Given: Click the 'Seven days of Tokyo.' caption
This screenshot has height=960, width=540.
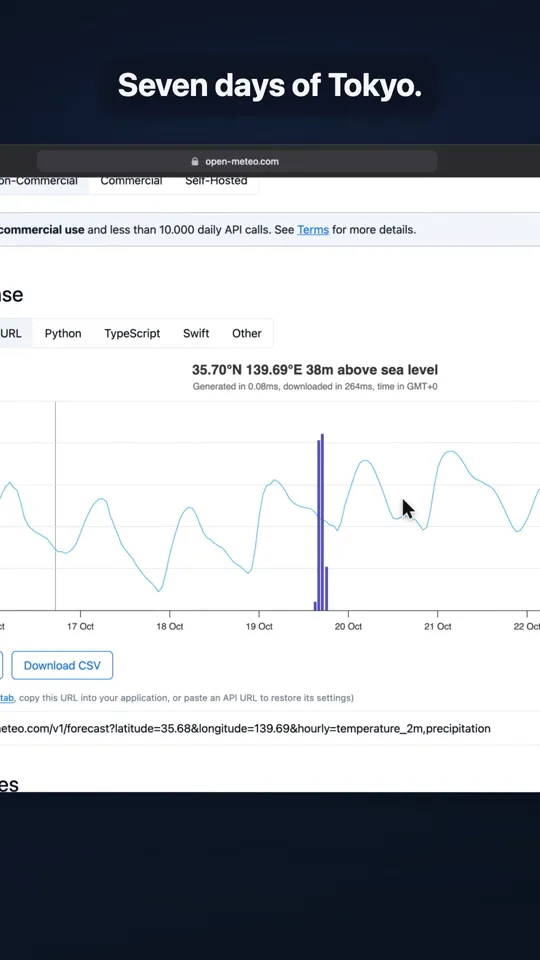Looking at the screenshot, I should [x=270, y=85].
